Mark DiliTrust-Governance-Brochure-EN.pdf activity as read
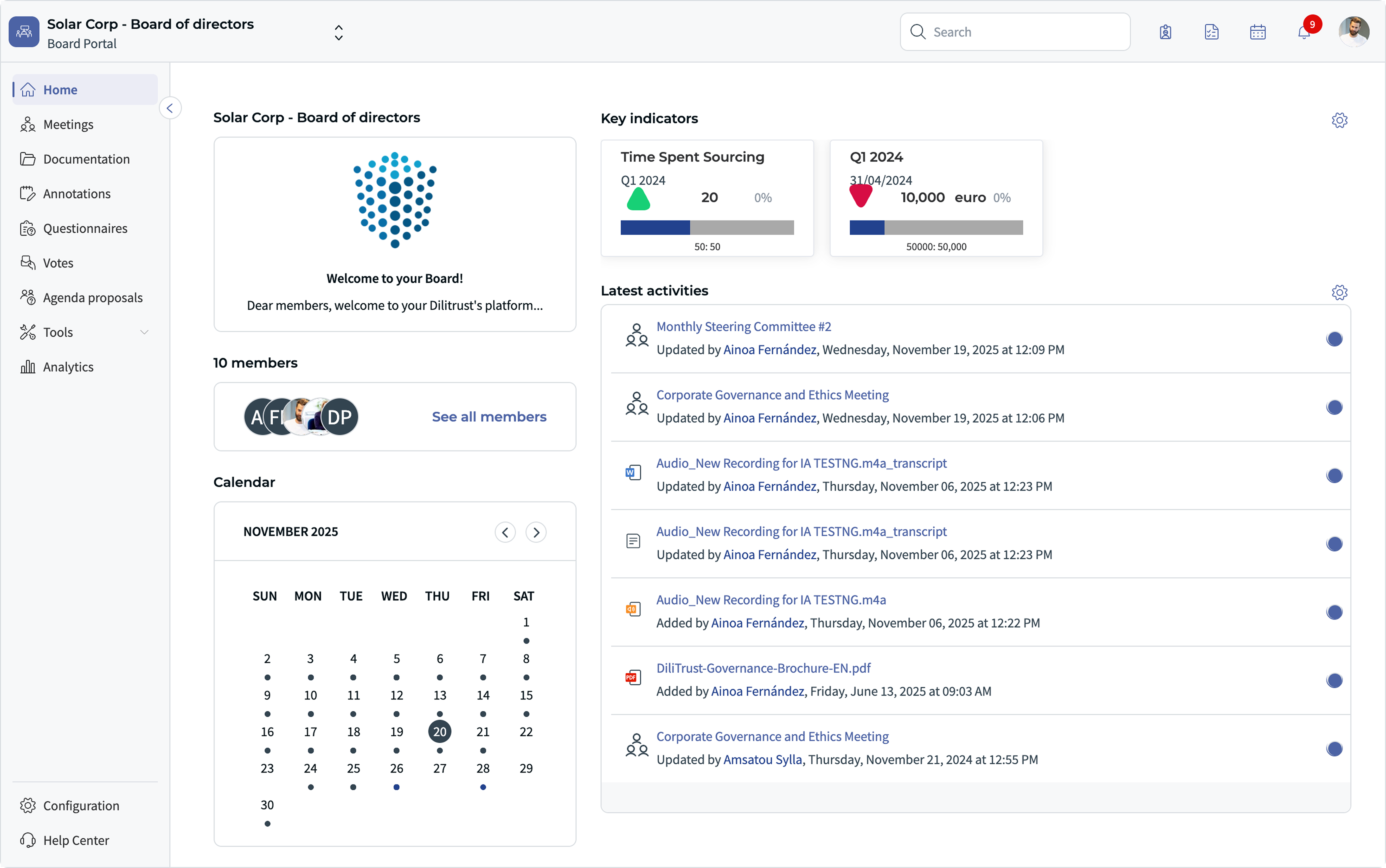 (x=1334, y=681)
